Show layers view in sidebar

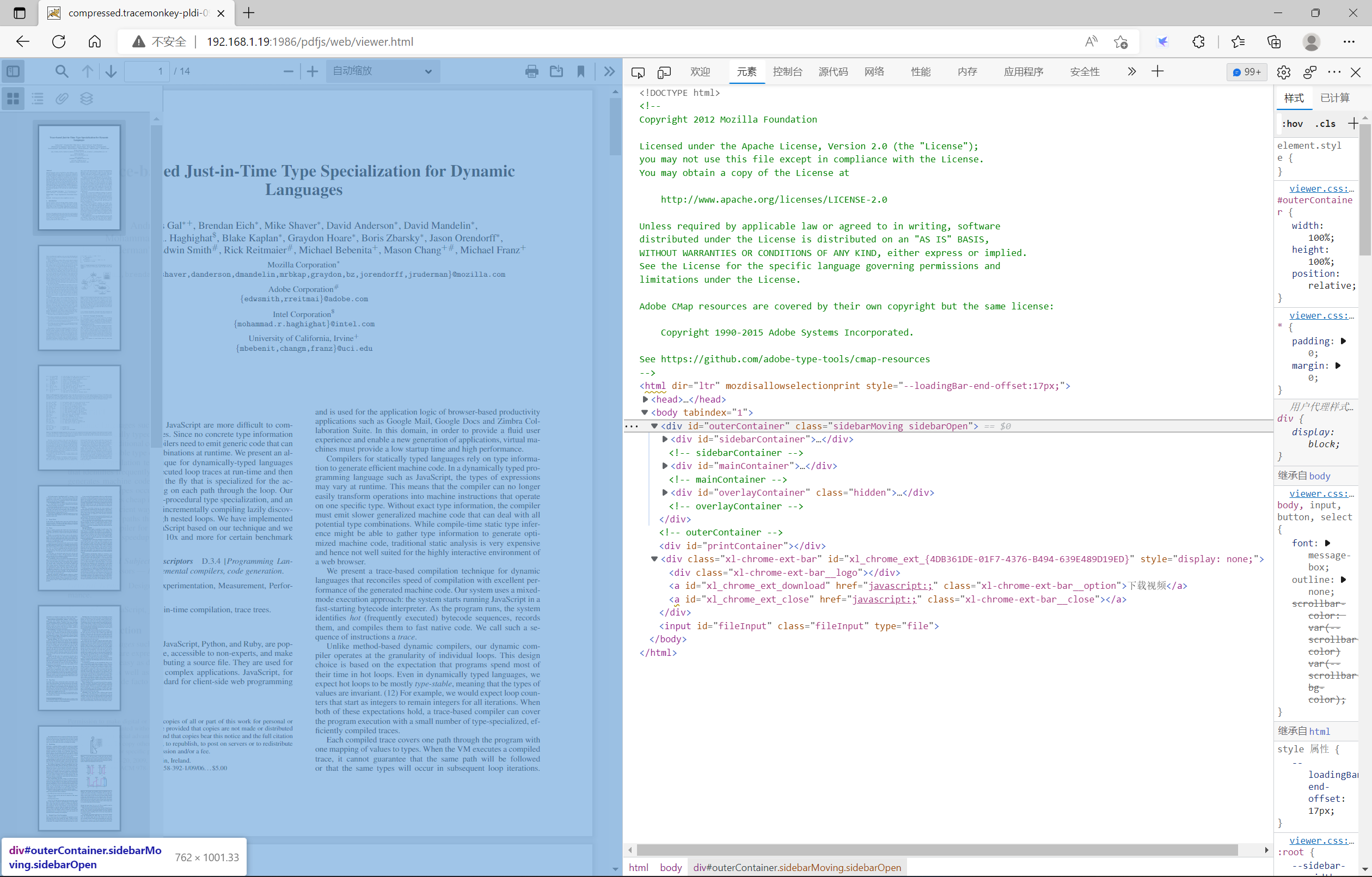tap(86, 99)
